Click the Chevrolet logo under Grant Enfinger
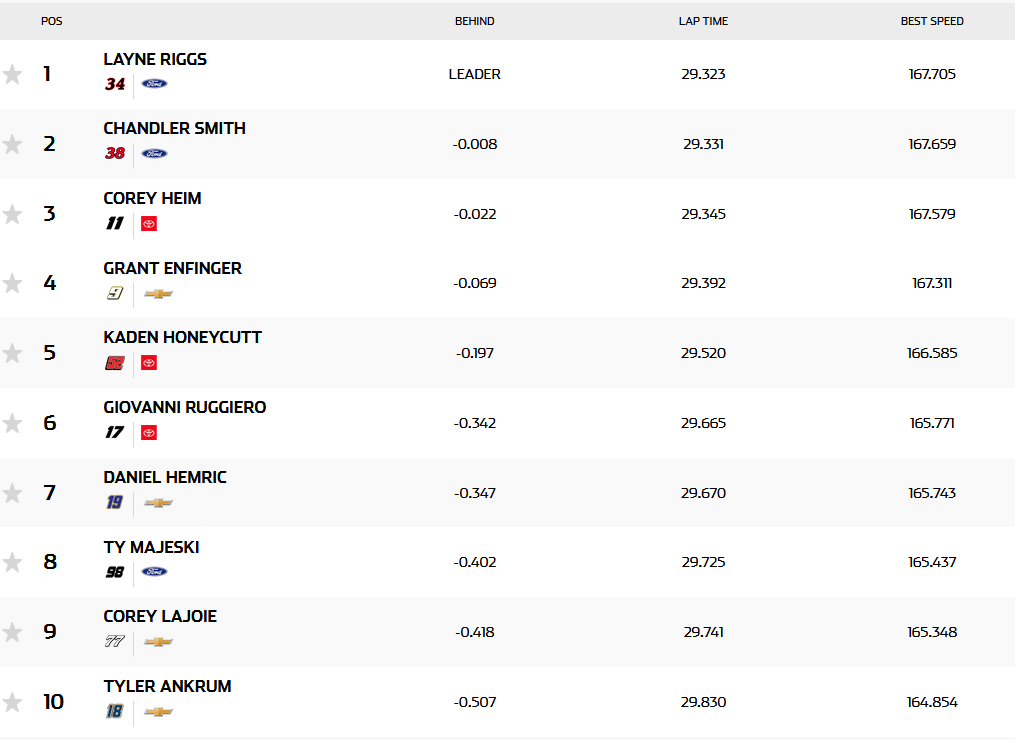 tap(158, 293)
